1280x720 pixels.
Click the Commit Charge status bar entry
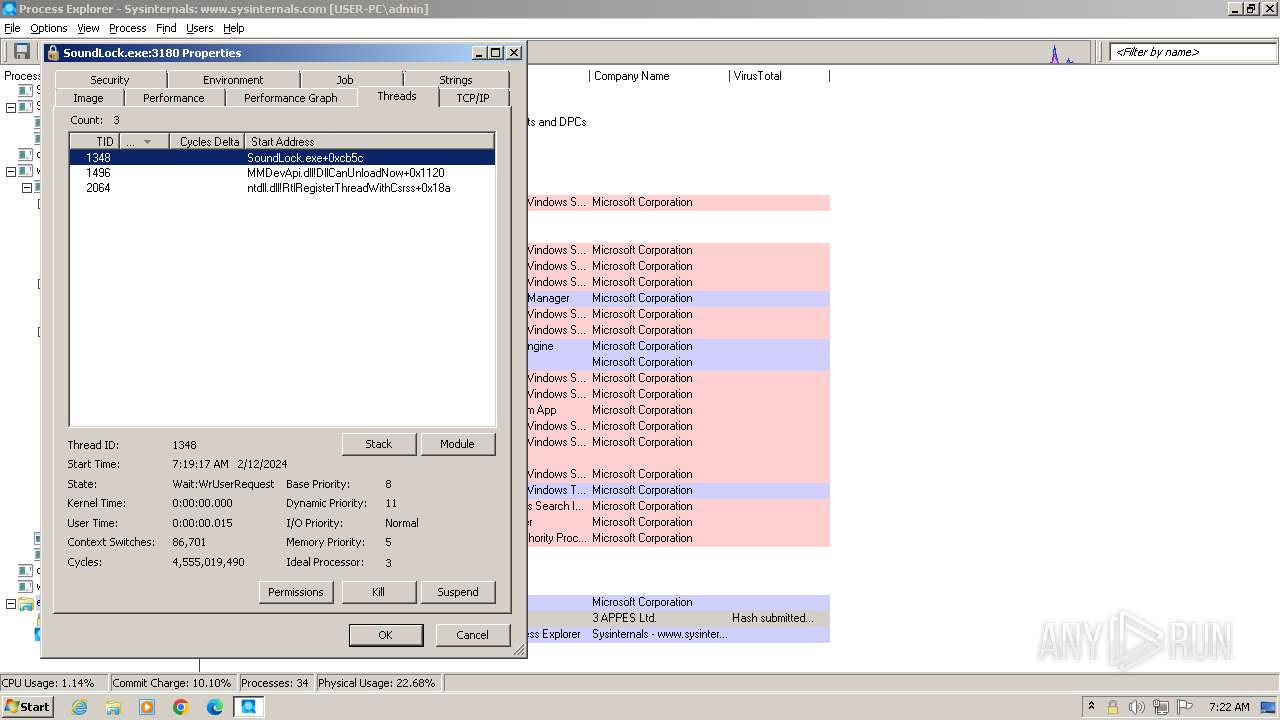tap(172, 683)
